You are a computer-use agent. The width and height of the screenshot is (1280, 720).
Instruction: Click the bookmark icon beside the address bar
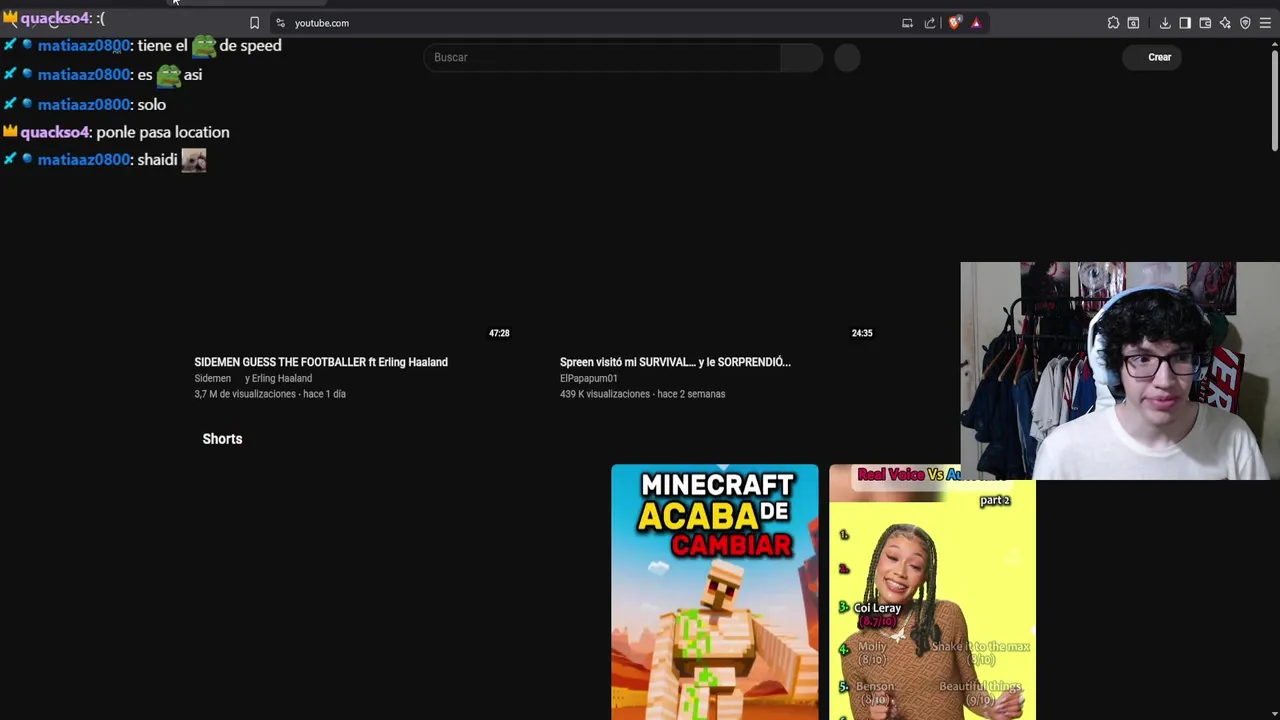pyautogui.click(x=254, y=23)
